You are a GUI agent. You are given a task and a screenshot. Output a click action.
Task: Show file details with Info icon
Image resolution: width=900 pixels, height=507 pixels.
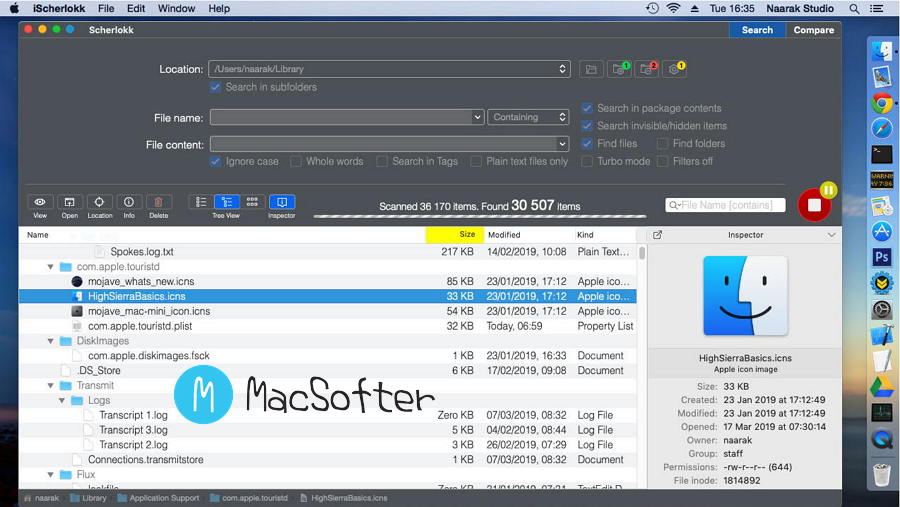click(129, 202)
